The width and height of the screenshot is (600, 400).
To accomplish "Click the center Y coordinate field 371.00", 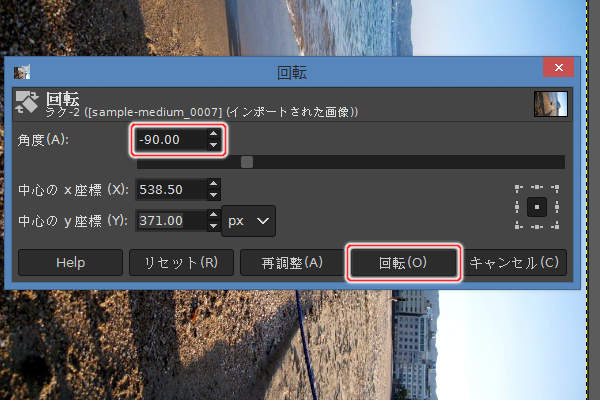I will coord(171,220).
